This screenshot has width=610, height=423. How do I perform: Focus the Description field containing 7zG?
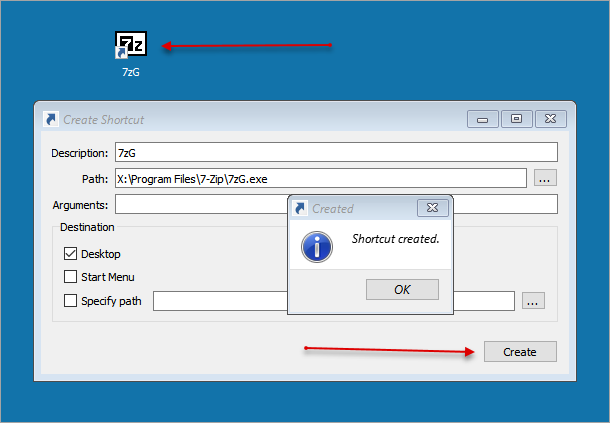click(x=336, y=152)
